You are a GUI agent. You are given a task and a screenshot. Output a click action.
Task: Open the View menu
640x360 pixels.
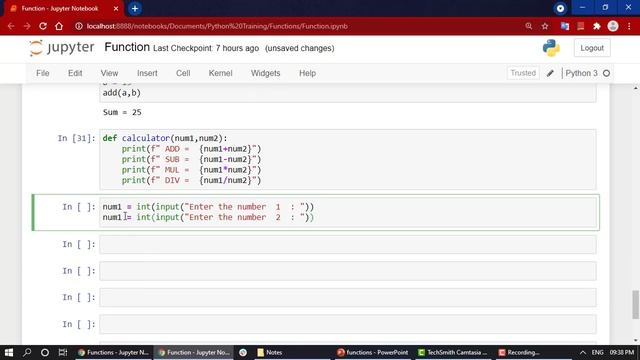coord(109,73)
